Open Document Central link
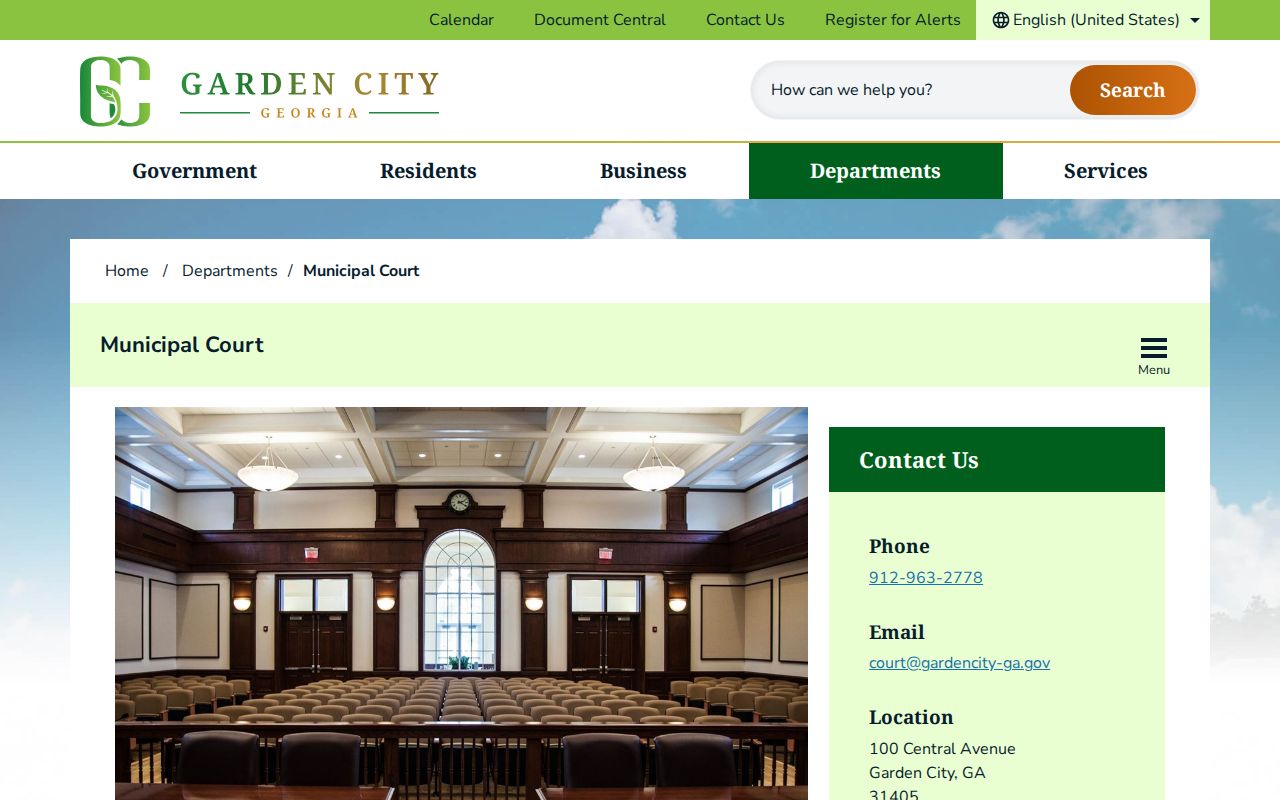The height and width of the screenshot is (800, 1280). (600, 20)
